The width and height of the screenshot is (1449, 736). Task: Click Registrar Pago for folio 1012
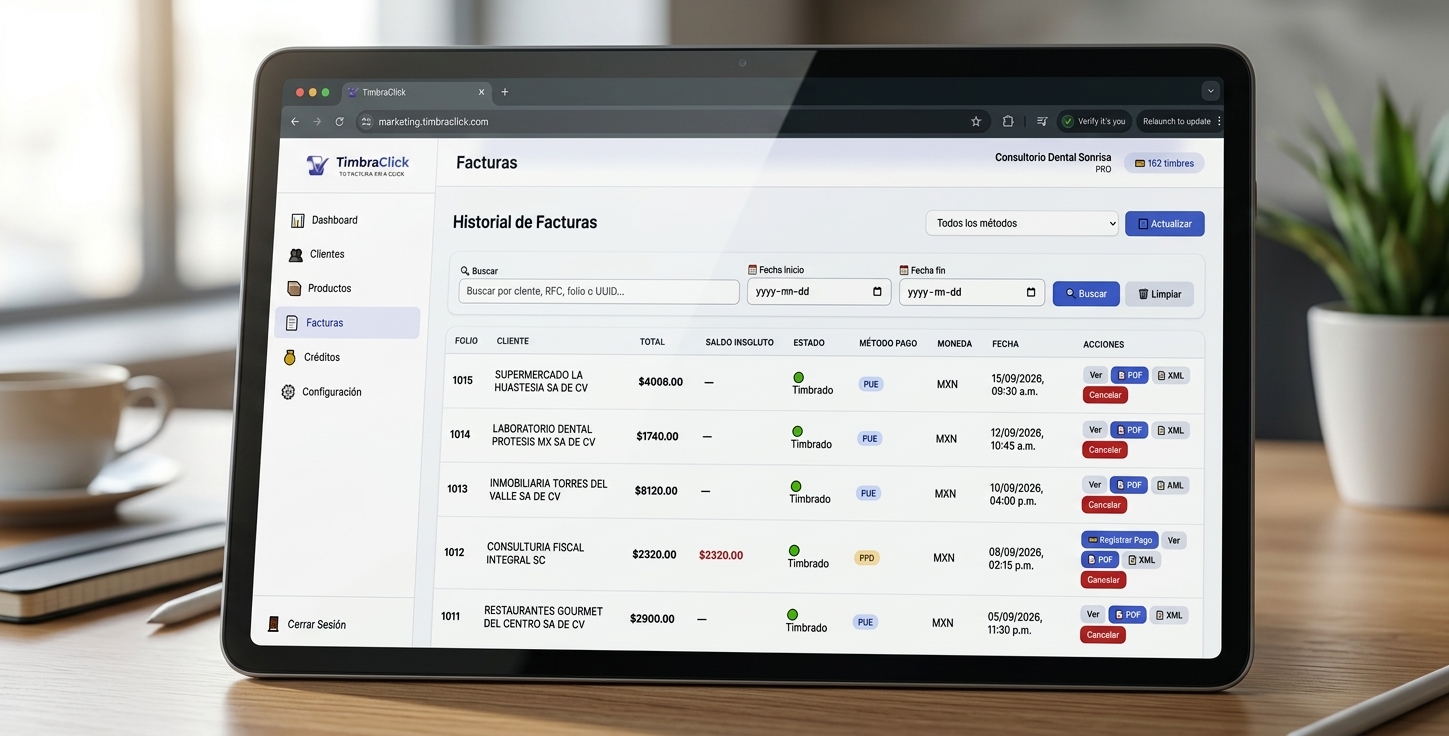[x=1120, y=540]
